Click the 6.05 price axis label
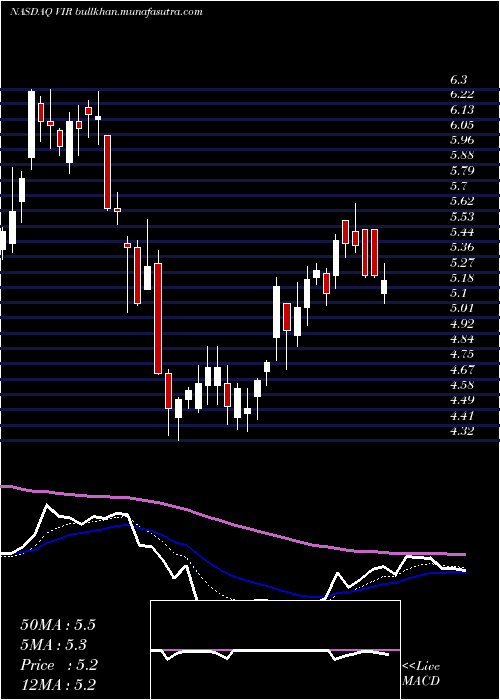Image resolution: width=500 pixels, height=700 pixels. [x=462, y=125]
